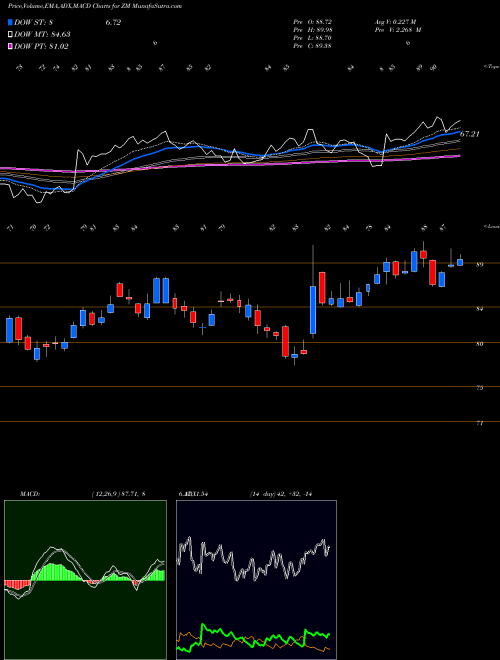Click the magenta DOW PT legend swatch
Image resolution: width=500 pixels, height=660 pixels.
11,47
